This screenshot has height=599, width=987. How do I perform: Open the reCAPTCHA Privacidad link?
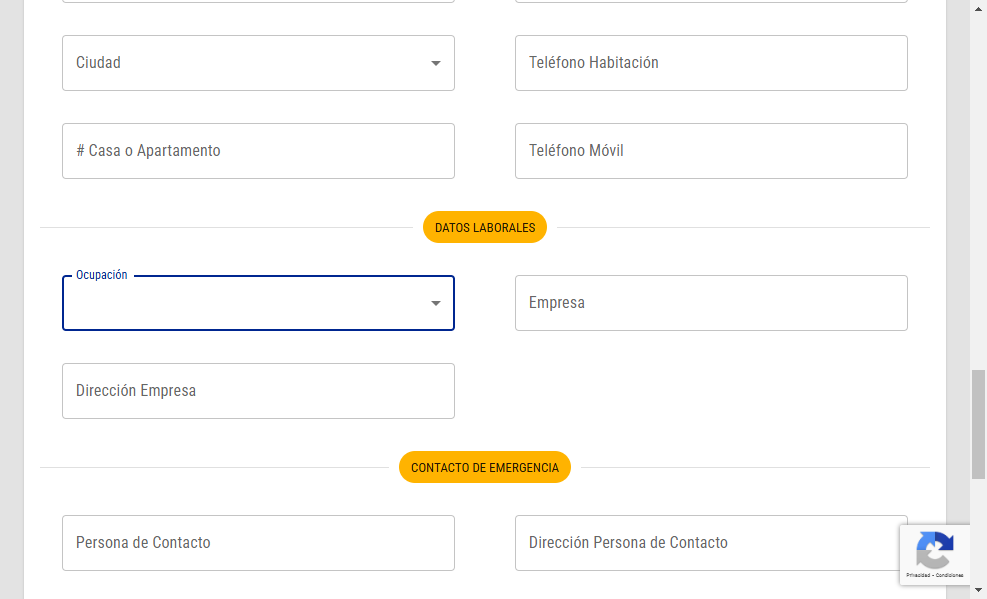tap(918, 575)
